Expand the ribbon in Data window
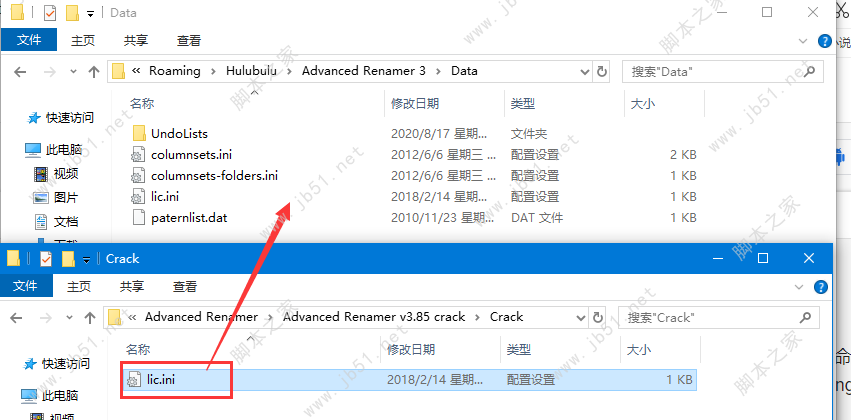Viewport: 851px width, 420px height. (803, 41)
